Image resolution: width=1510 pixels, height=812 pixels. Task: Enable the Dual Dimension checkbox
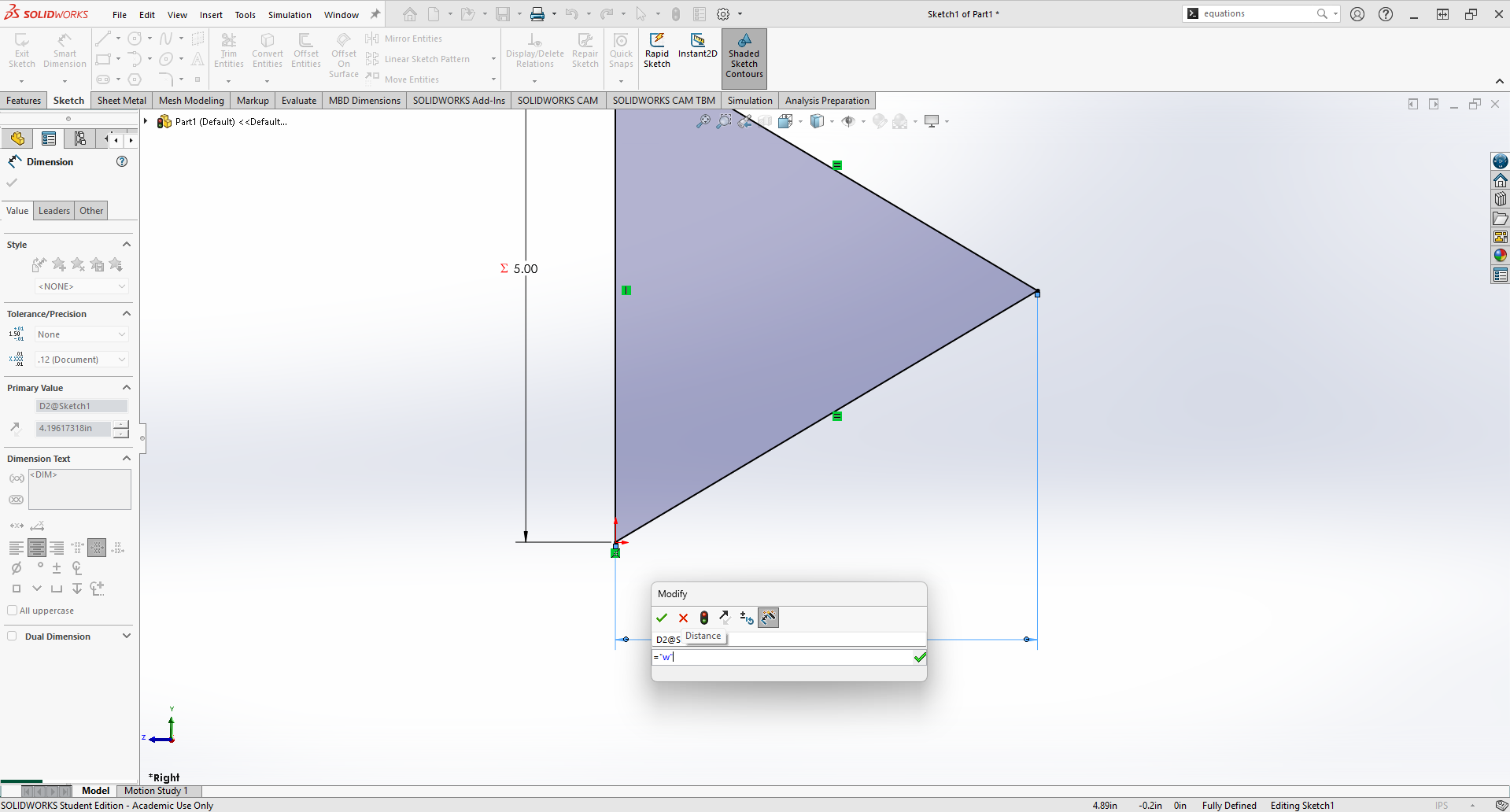pyautogui.click(x=12, y=637)
